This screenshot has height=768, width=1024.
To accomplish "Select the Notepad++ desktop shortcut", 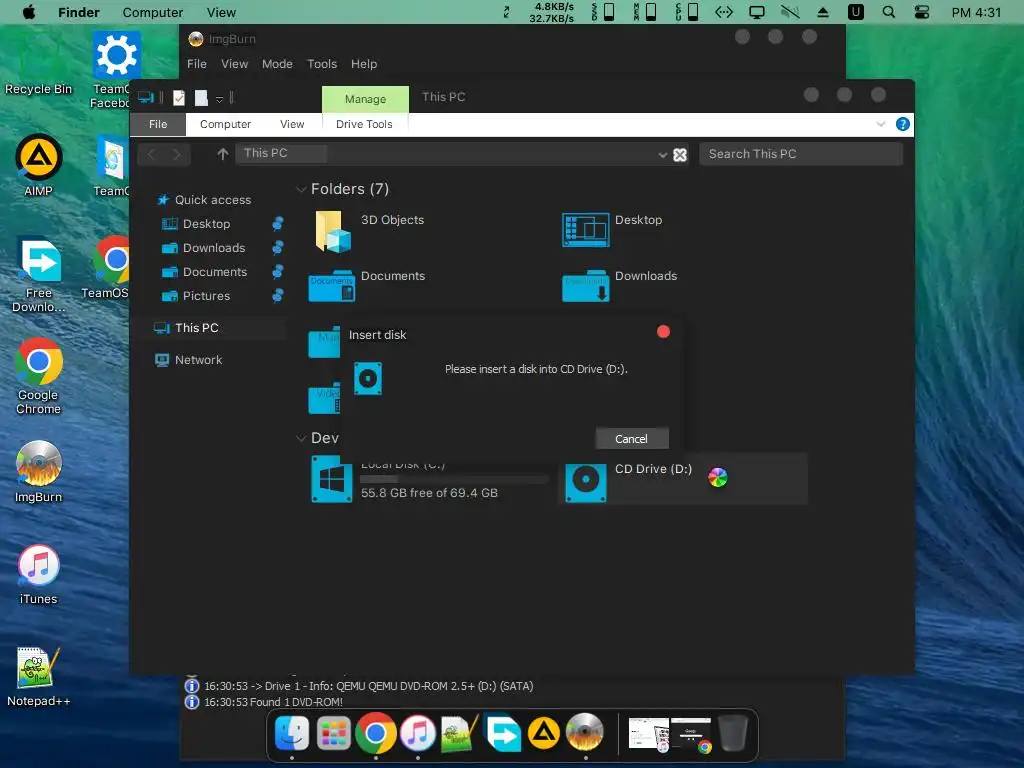I will click(x=39, y=677).
